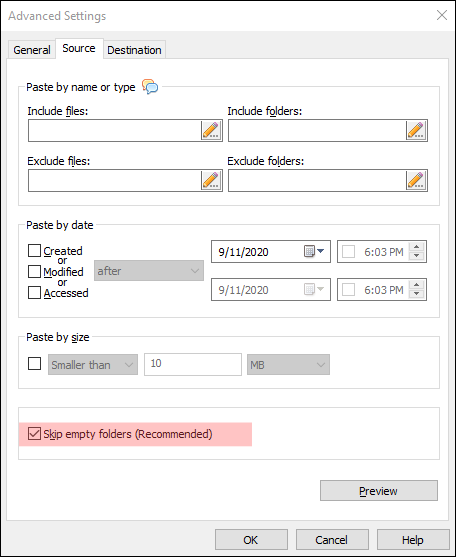Viewport: 456px width, 557px height.
Task: Toggle the Paste by size checkbox
Action: click(x=34, y=363)
